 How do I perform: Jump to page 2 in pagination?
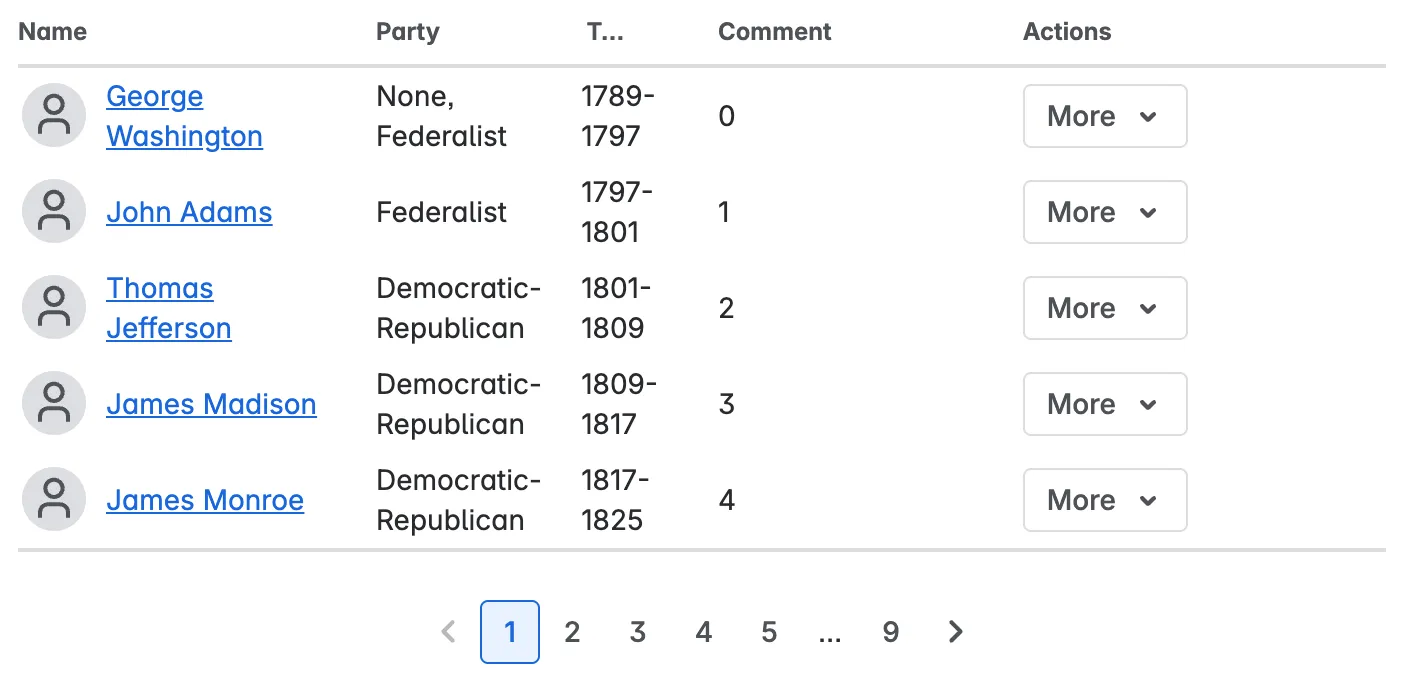pos(572,632)
